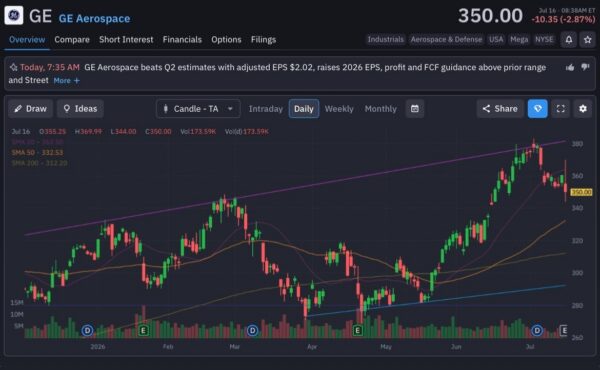Click the GE Aerospace company name link
Screen dimensions: 600x370
pos(94,18)
